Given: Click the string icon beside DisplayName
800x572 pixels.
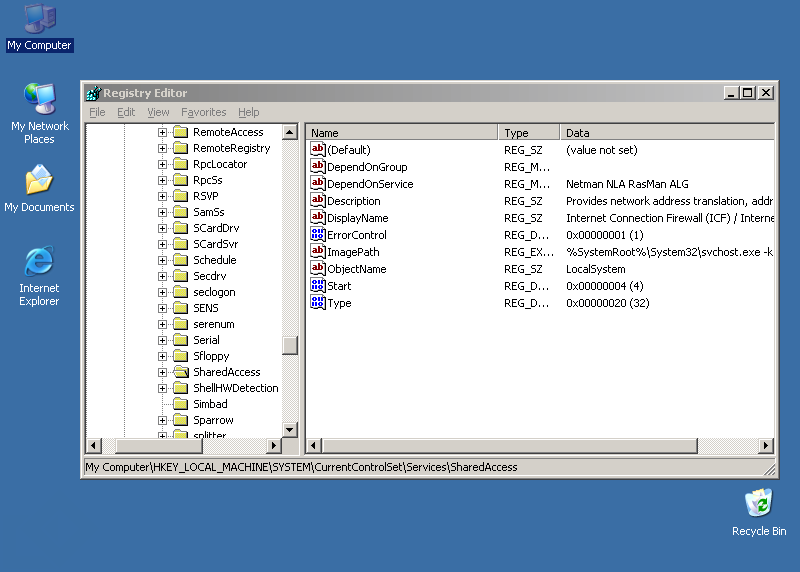Looking at the screenshot, I should pos(317,217).
